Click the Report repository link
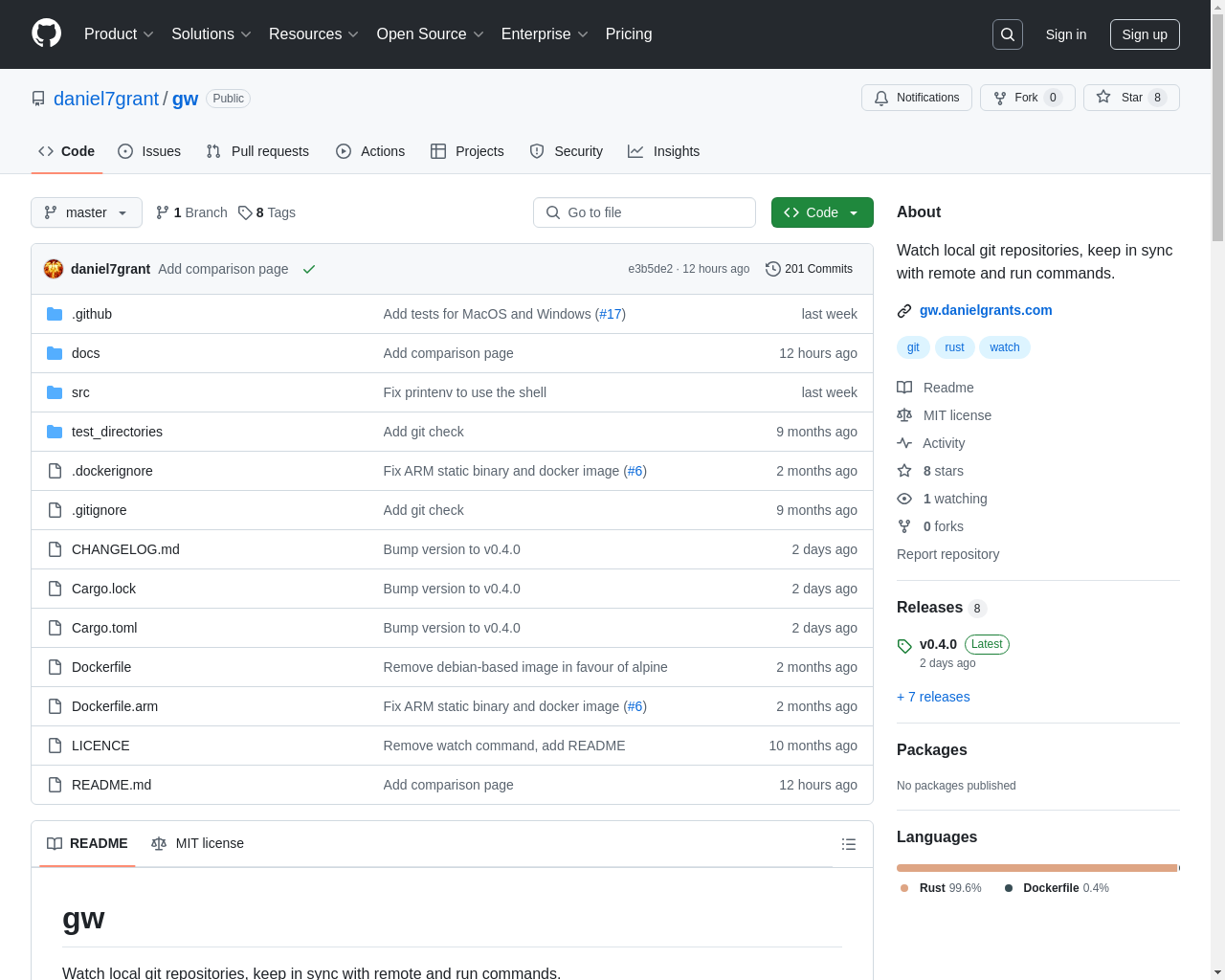Viewport: 1225px width, 980px height. pyautogui.click(x=947, y=554)
